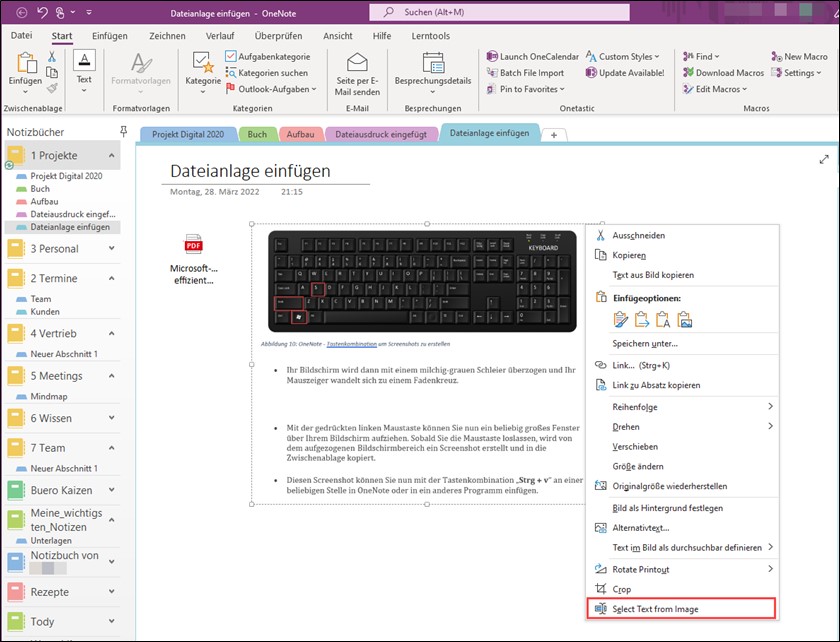The width and height of the screenshot is (840, 642).
Task: Toggle Aufgabenkategorie checkbox
Action: 231,56
